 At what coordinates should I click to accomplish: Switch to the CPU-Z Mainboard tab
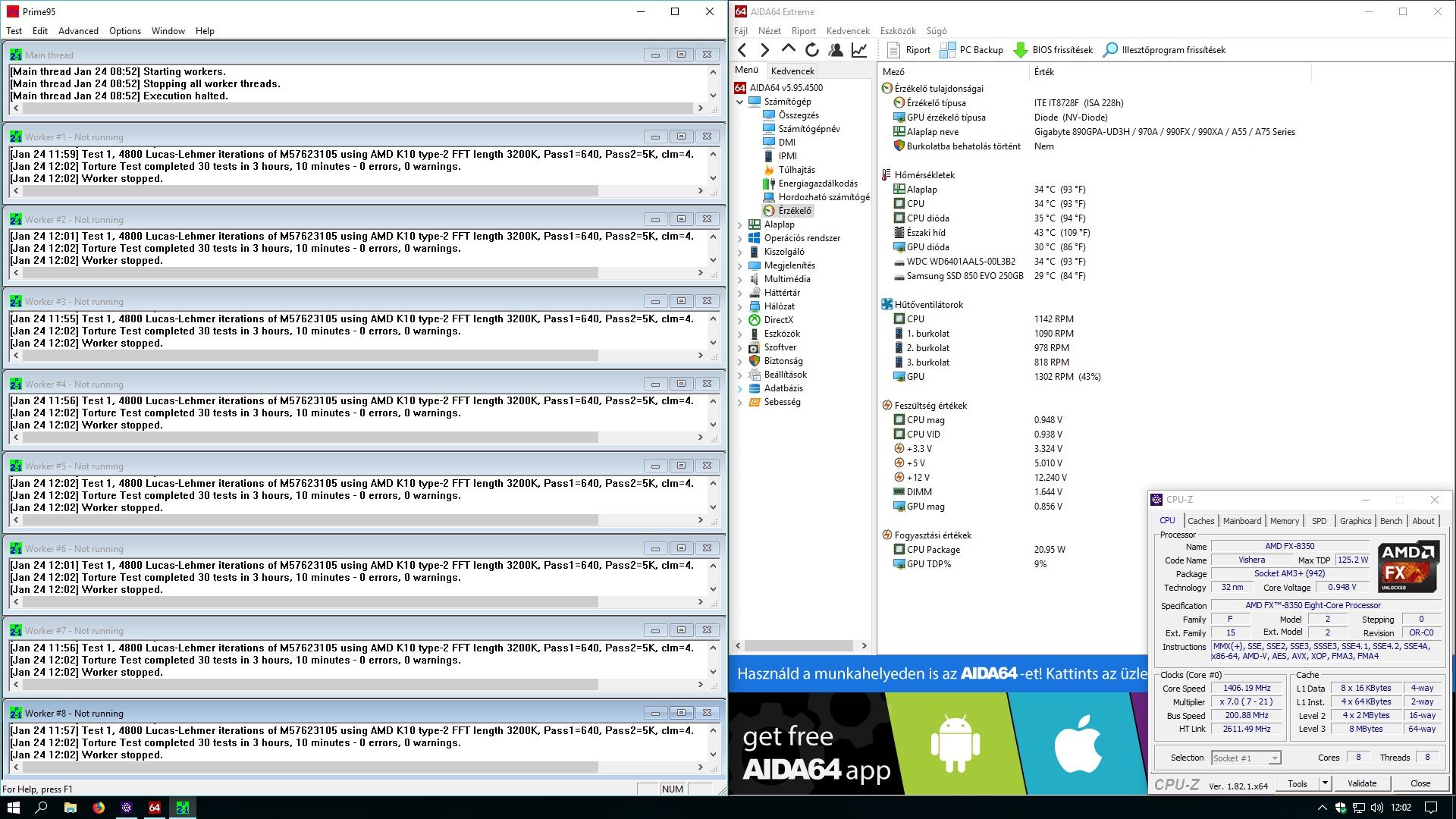tap(1241, 521)
